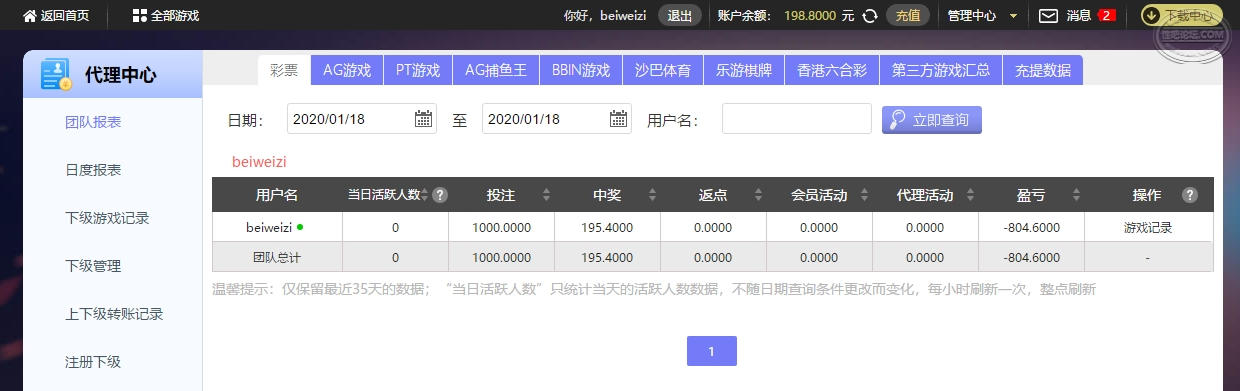Select 团队报表 in the sidebar

(x=93, y=122)
